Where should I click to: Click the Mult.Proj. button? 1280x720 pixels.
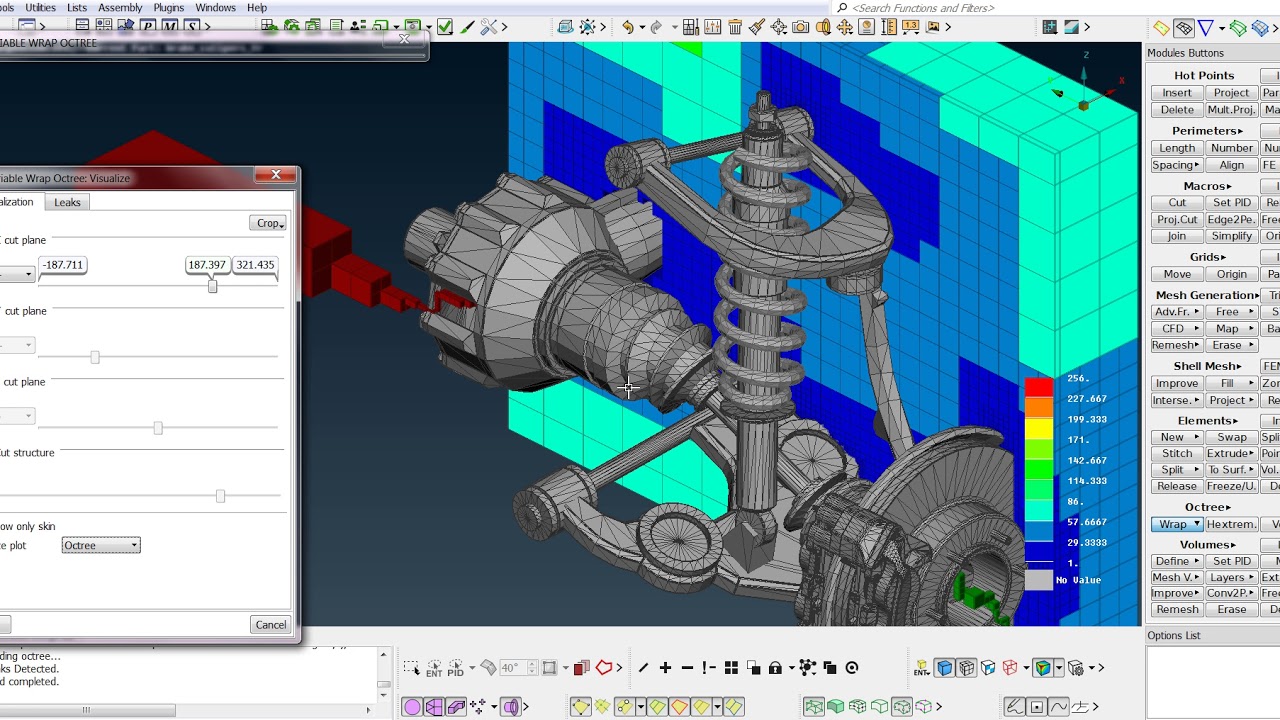pos(1231,110)
